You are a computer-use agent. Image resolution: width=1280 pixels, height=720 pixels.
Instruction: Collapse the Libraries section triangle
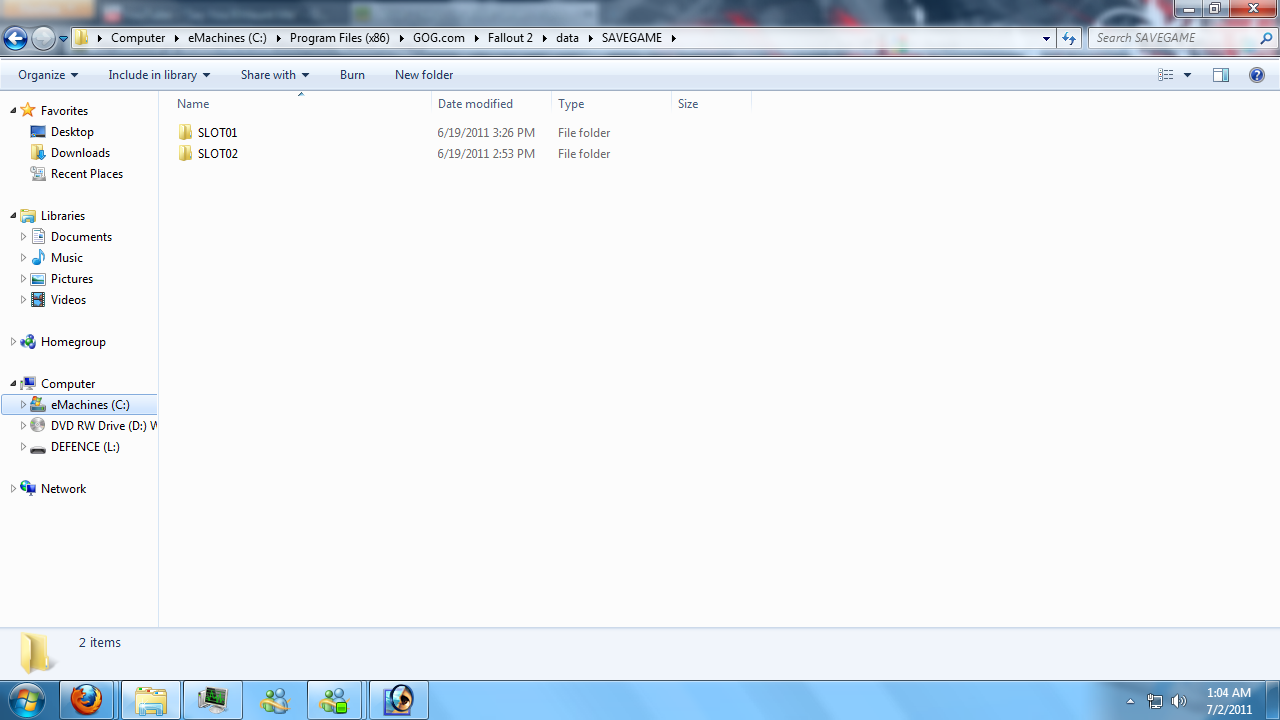coord(13,216)
